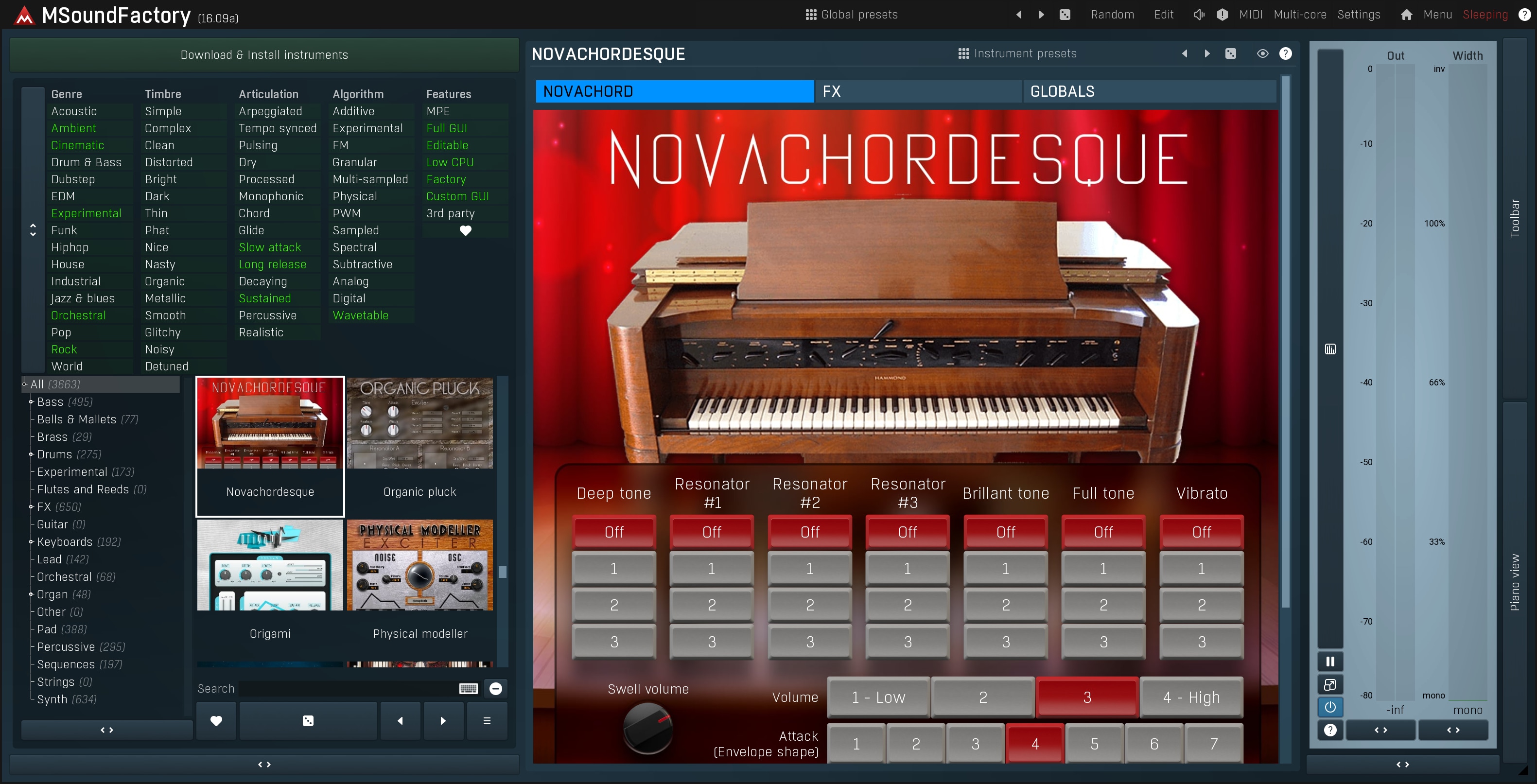The height and width of the screenshot is (784, 1537).
Task: Click the favorite heart button below browser
Action: click(216, 721)
